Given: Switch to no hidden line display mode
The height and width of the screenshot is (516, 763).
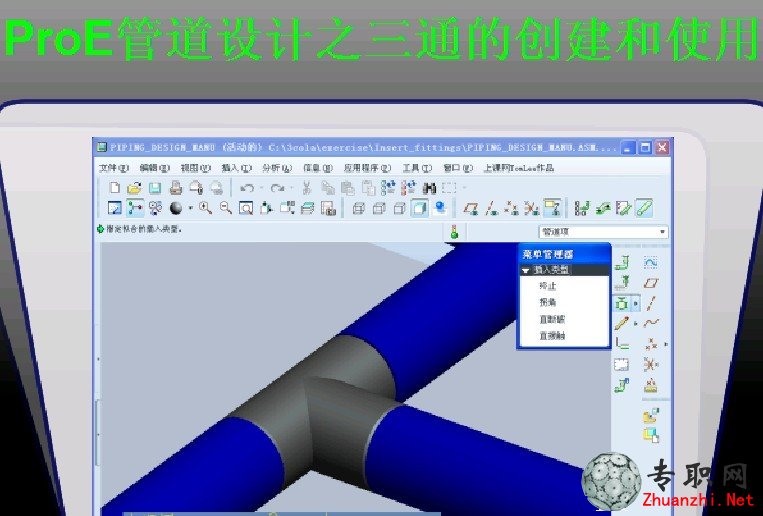Looking at the screenshot, I should [x=399, y=208].
